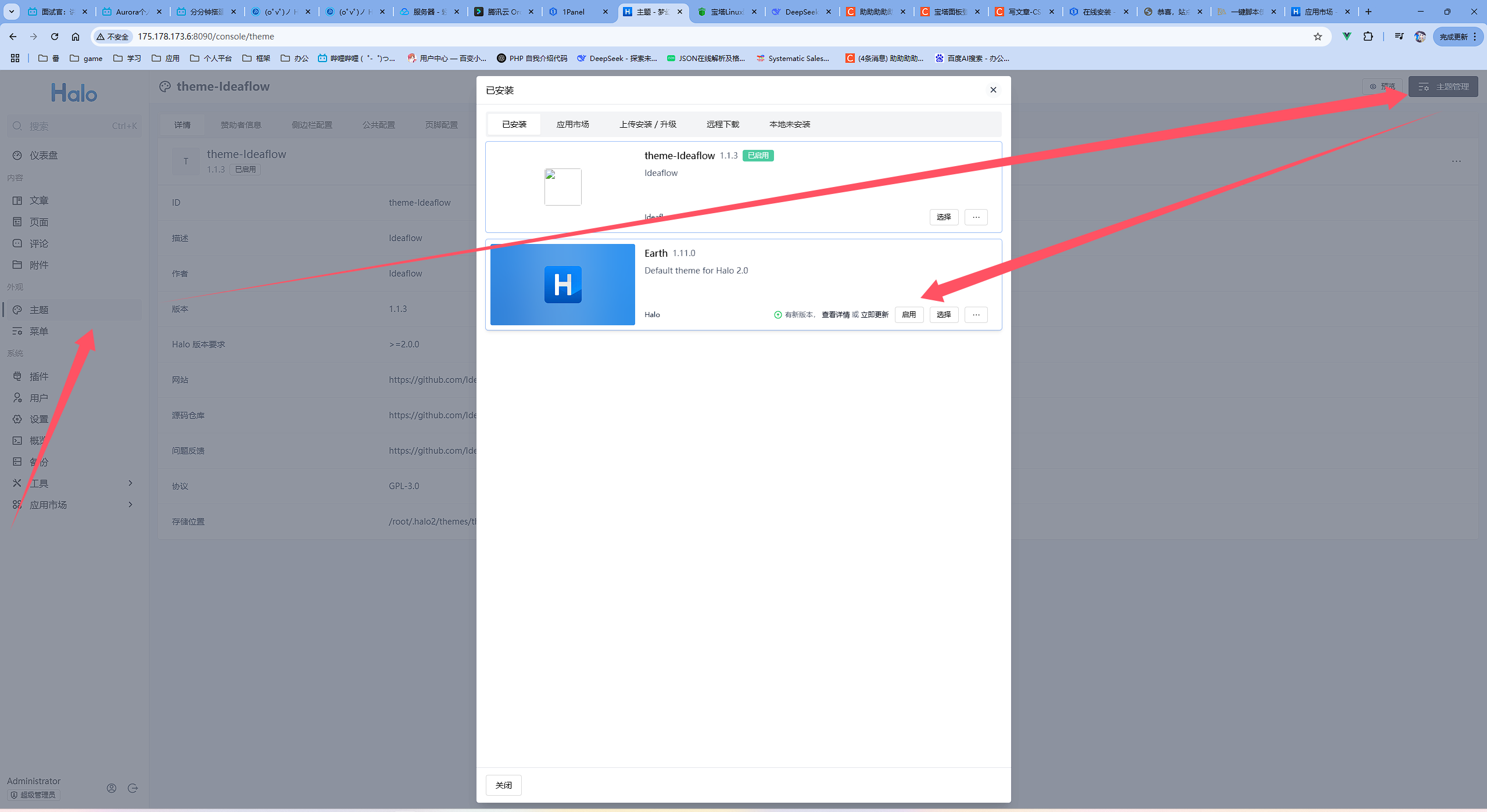Click the browser home icon
The image size is (1487, 812).
[76, 37]
